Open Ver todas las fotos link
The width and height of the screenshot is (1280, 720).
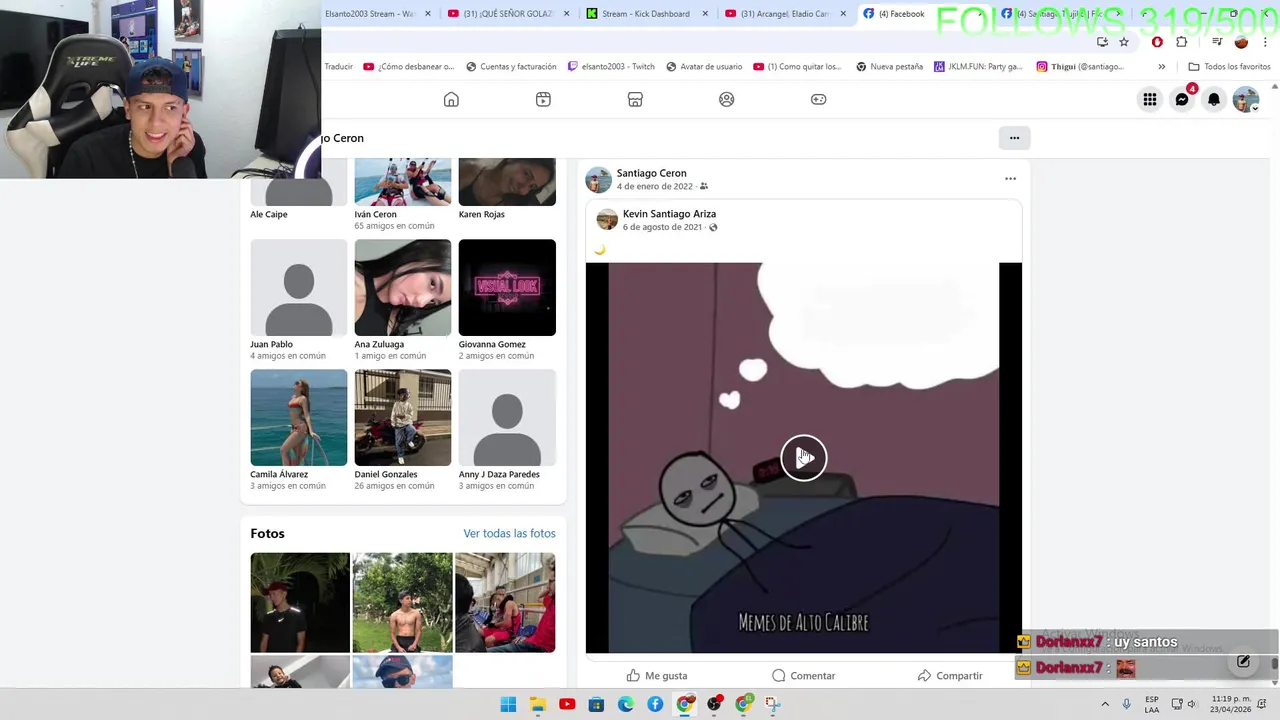point(509,534)
